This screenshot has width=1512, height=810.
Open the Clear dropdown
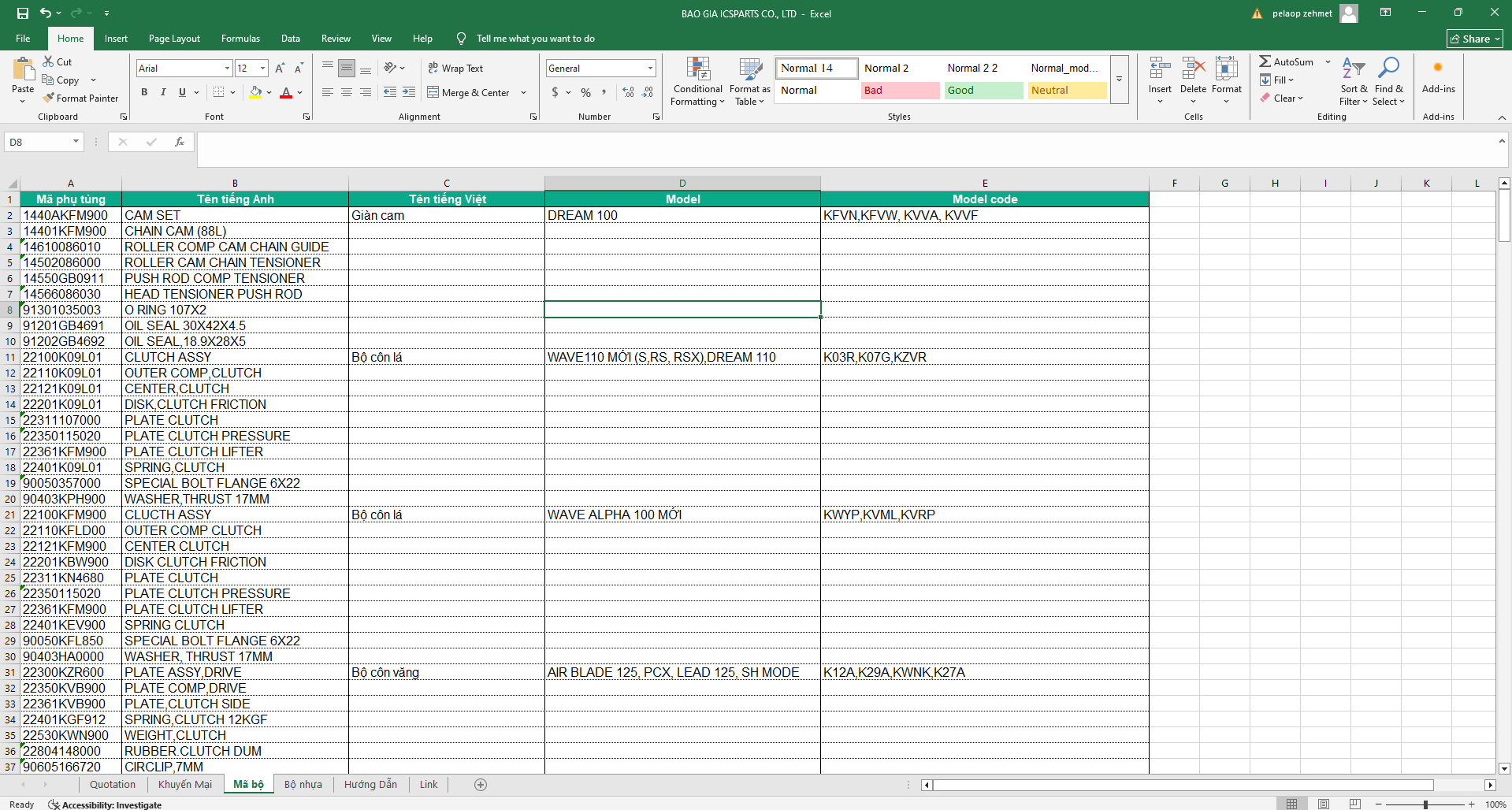(1281, 98)
